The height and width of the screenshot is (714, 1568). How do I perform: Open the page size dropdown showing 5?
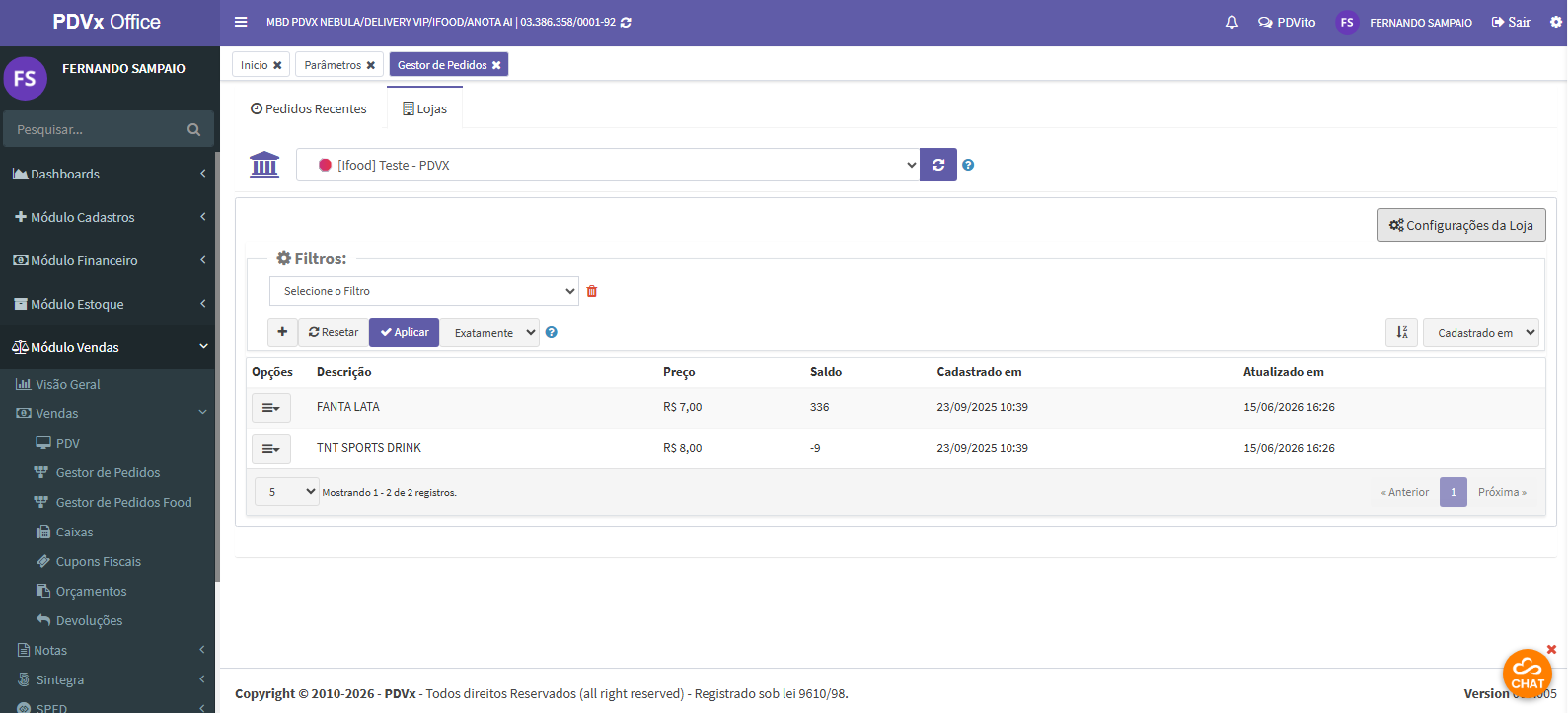tap(287, 491)
